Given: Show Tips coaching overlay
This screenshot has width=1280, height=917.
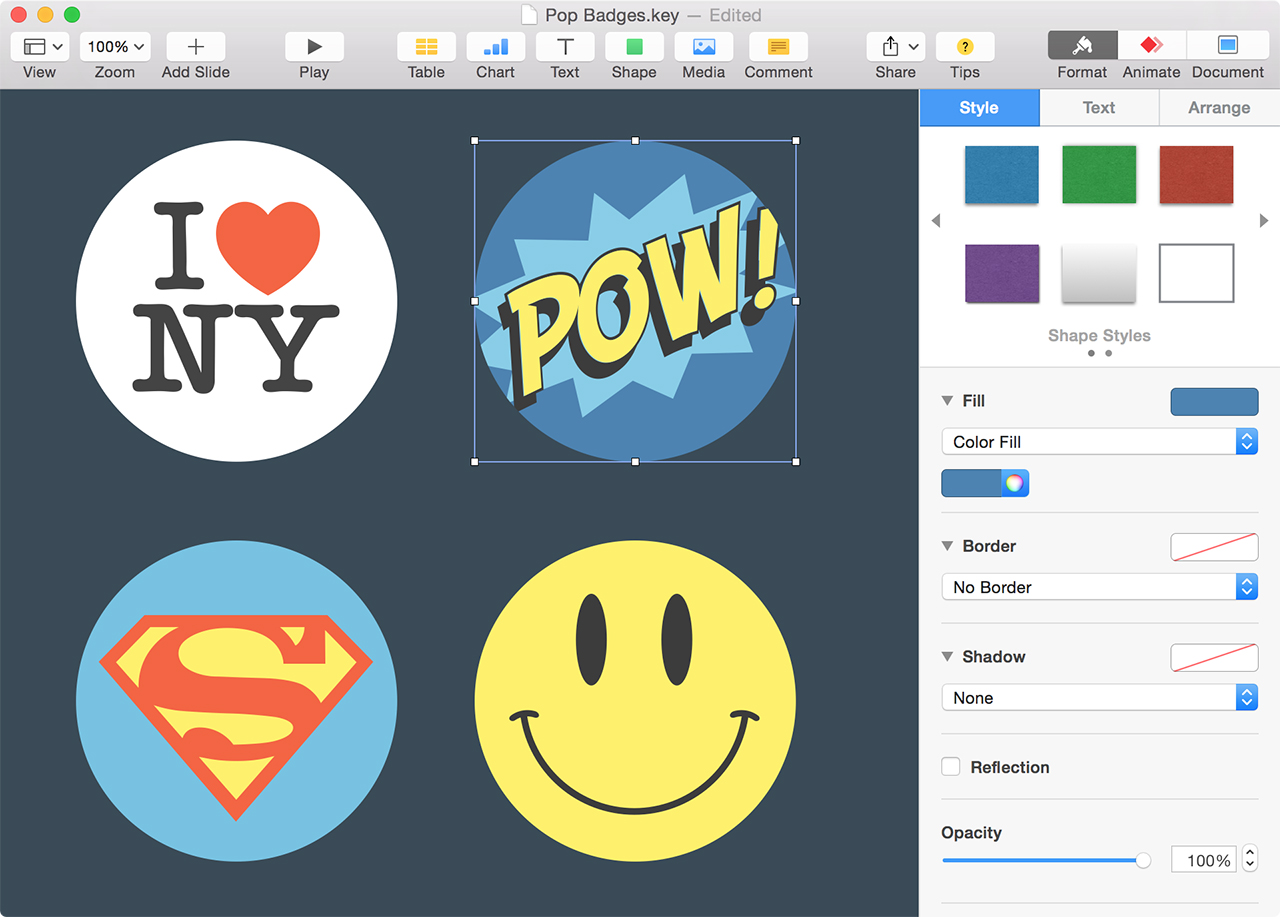Looking at the screenshot, I should tap(965, 47).
